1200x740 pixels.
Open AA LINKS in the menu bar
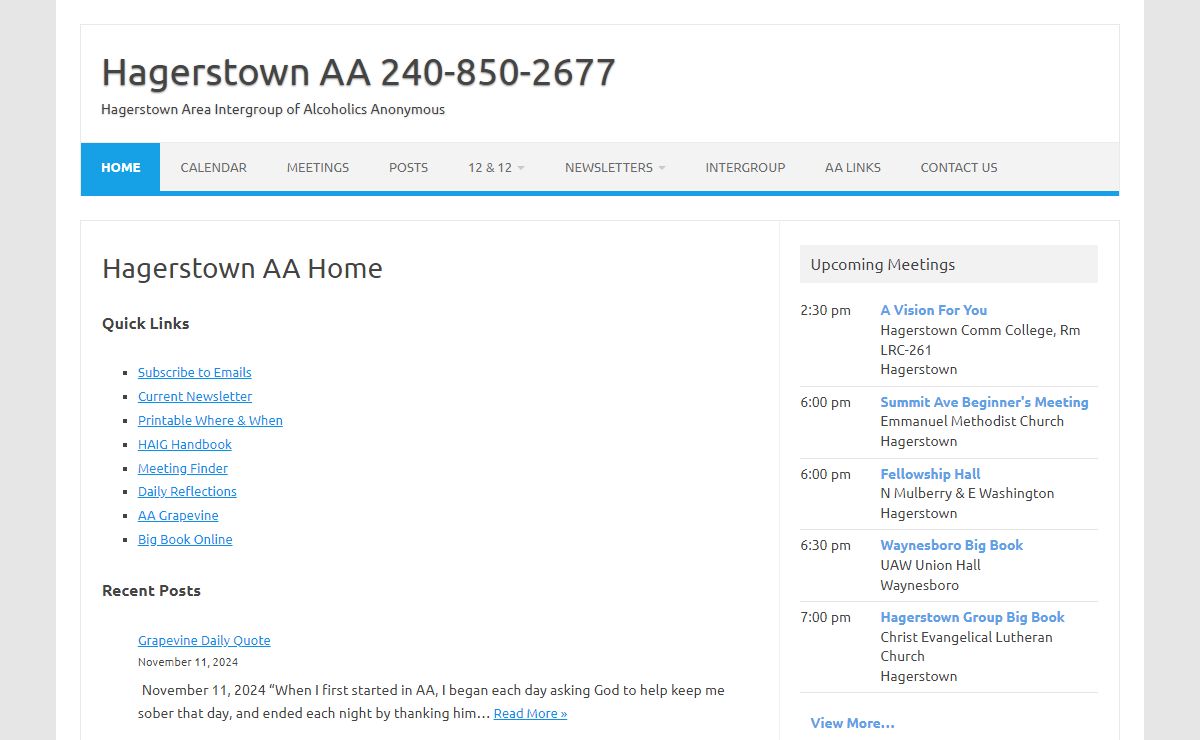click(853, 167)
